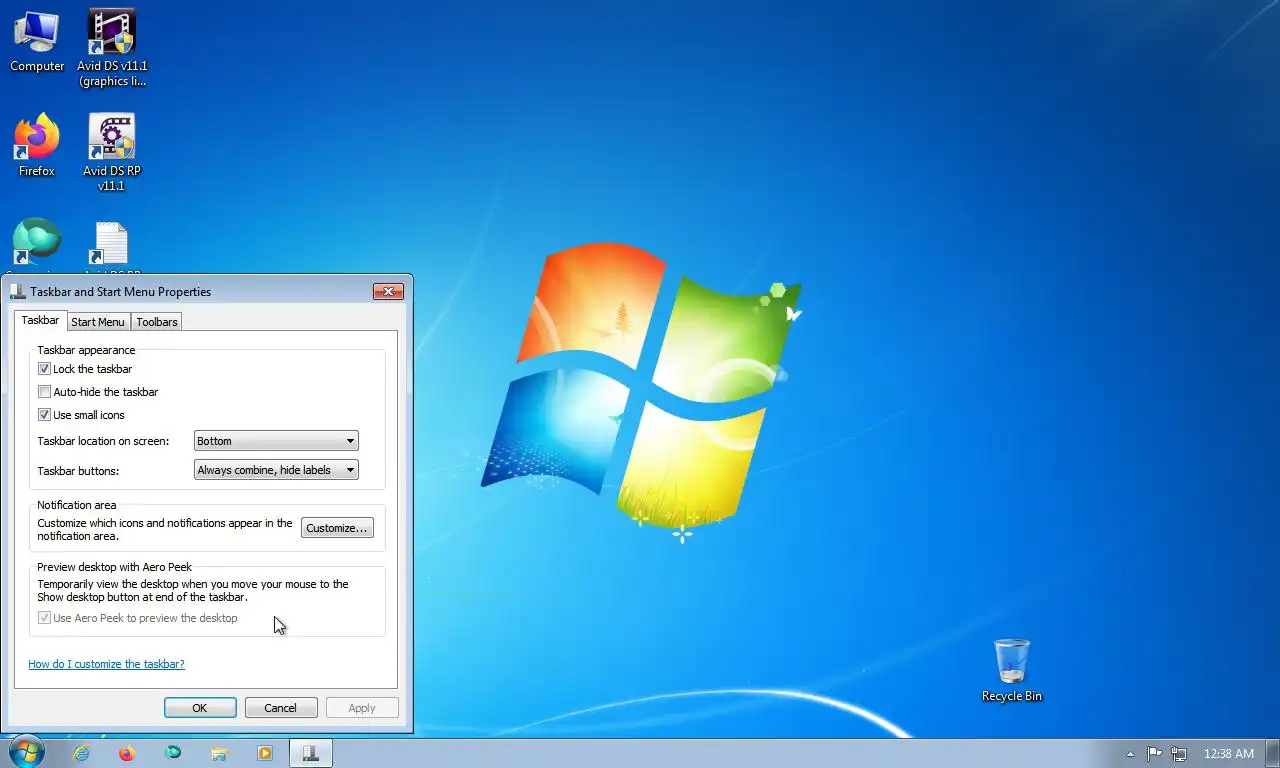
Task: Select the Avid DS RP v11.1 shortcut
Action: pyautogui.click(x=112, y=152)
